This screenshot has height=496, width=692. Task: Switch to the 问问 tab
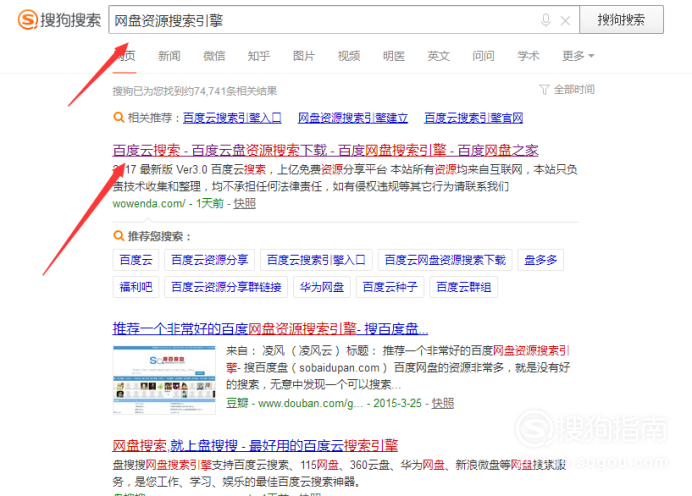coord(483,56)
